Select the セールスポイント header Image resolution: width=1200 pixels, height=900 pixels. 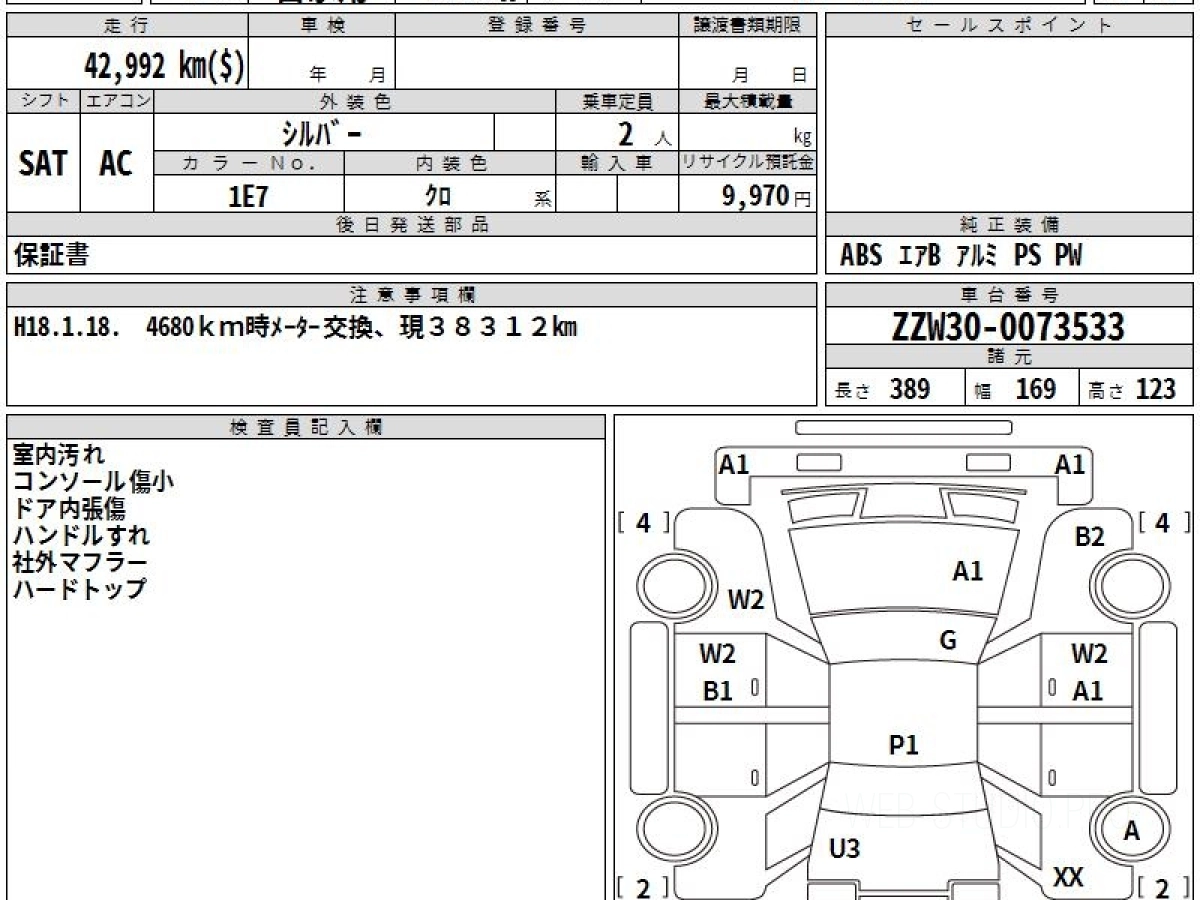pyautogui.click(x=1009, y=26)
